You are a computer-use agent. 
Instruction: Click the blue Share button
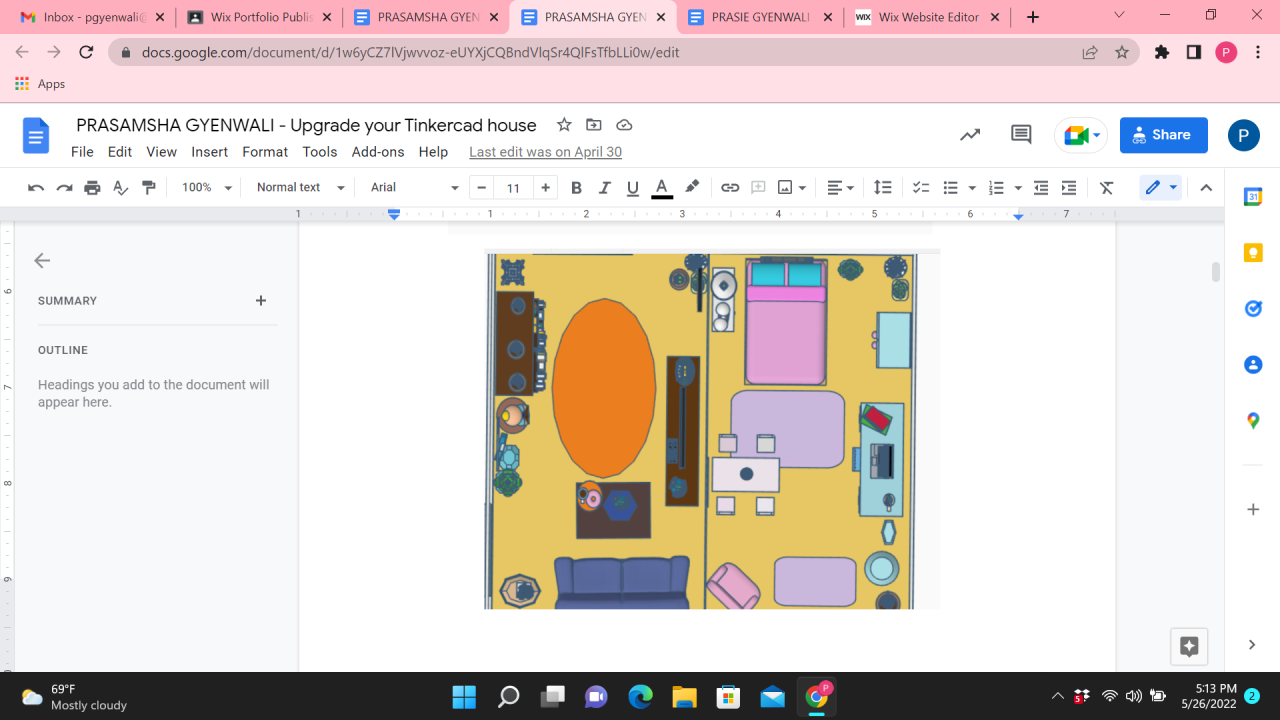(x=1163, y=135)
